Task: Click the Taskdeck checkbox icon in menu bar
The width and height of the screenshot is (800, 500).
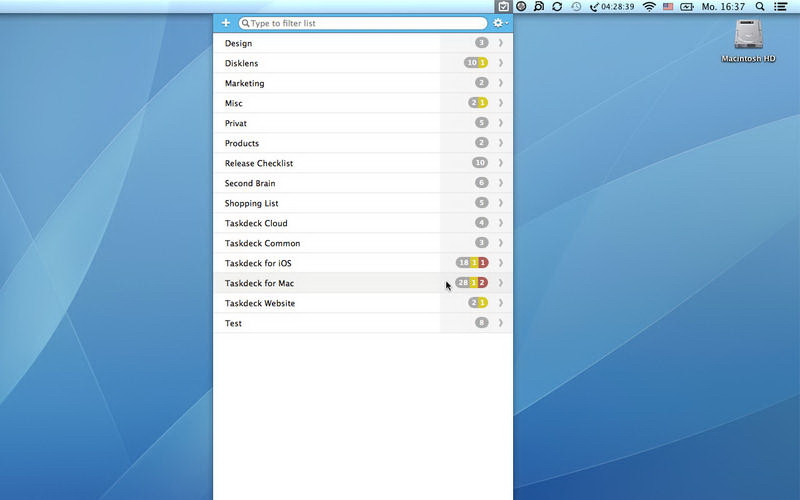Action: click(504, 7)
